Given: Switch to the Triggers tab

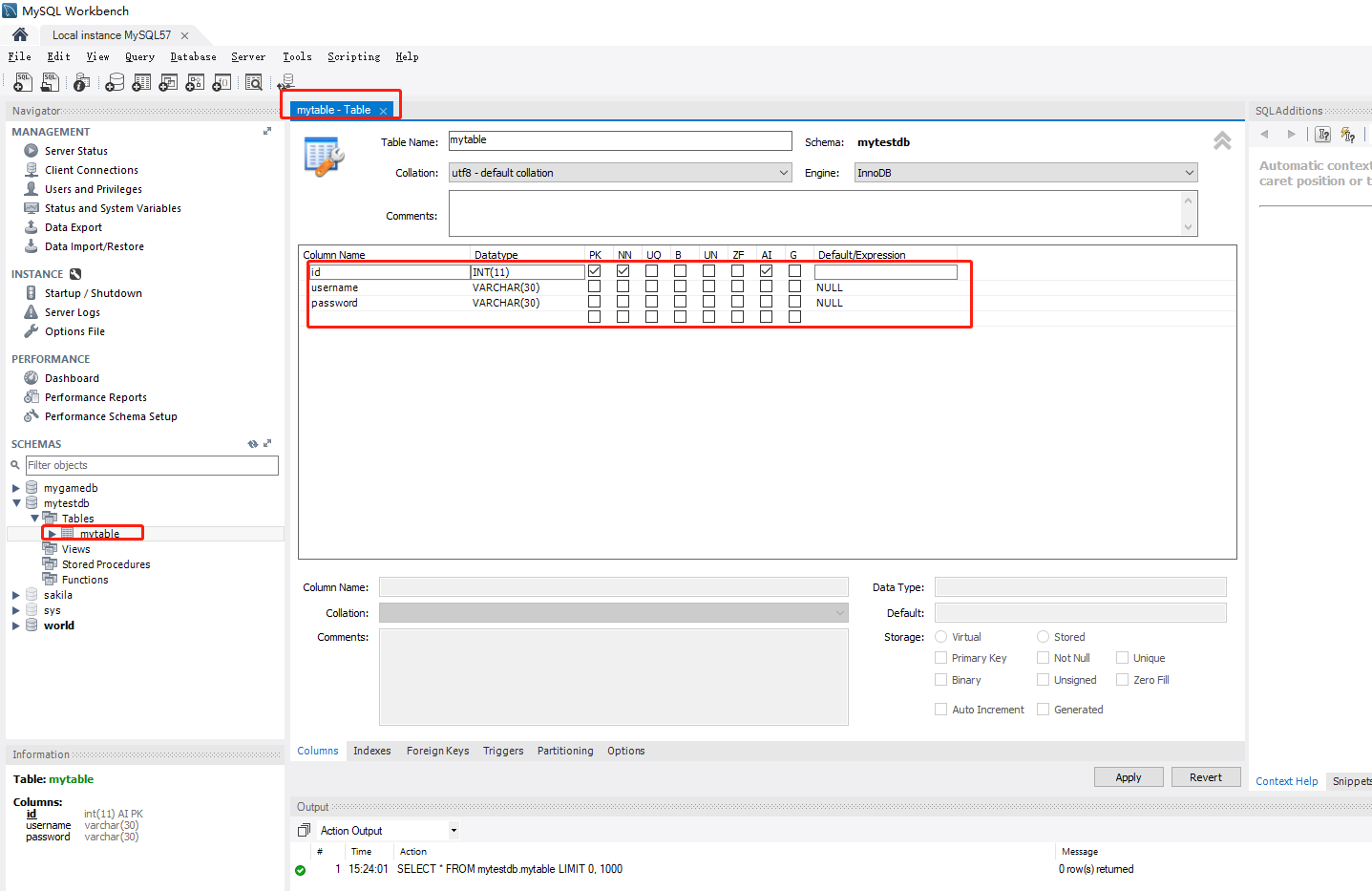Looking at the screenshot, I should point(503,751).
